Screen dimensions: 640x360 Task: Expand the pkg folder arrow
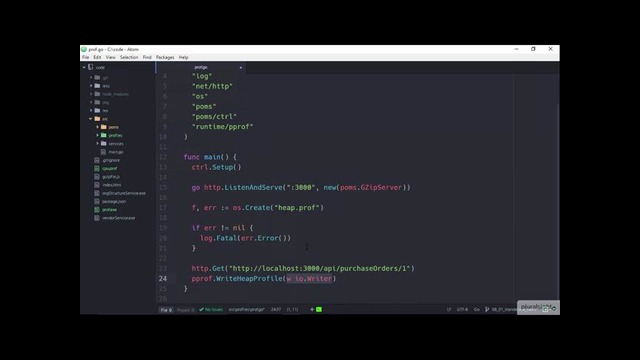(91, 102)
